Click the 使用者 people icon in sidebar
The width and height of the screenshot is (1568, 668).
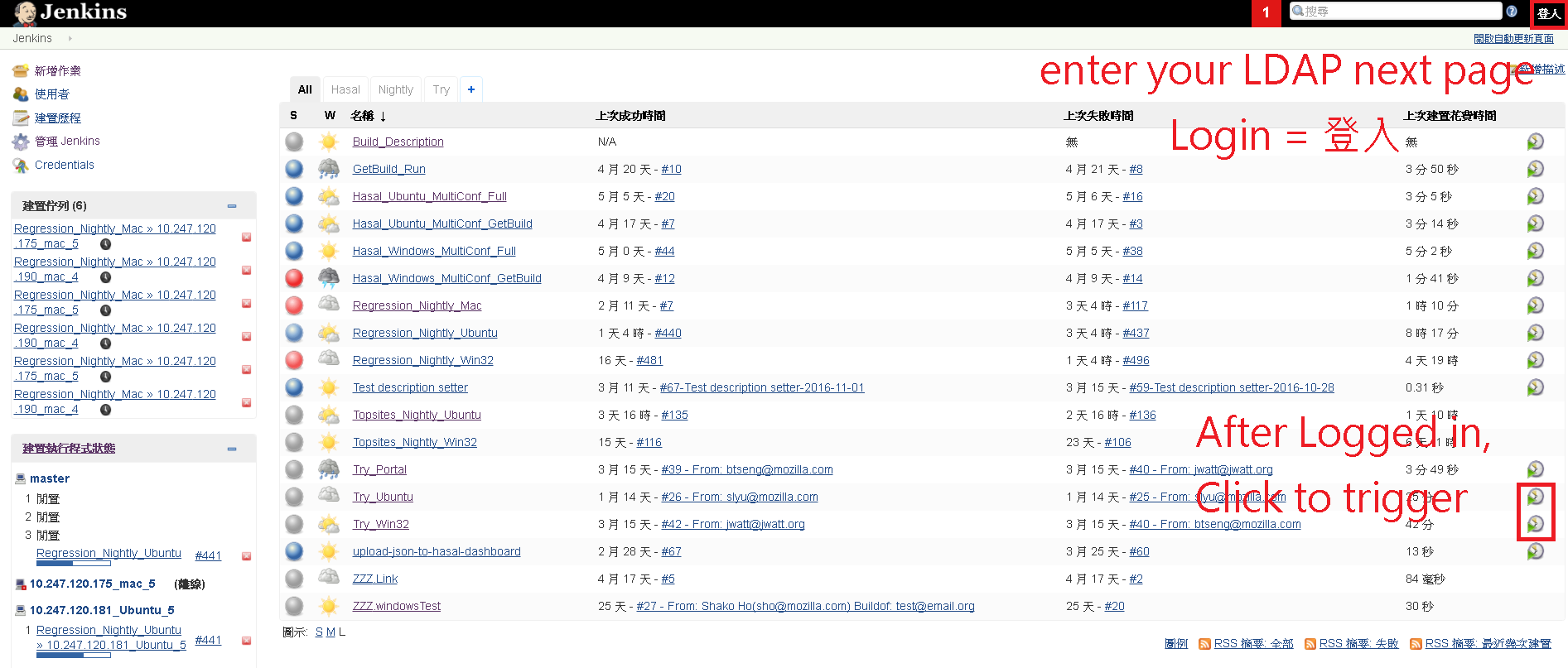(x=21, y=94)
